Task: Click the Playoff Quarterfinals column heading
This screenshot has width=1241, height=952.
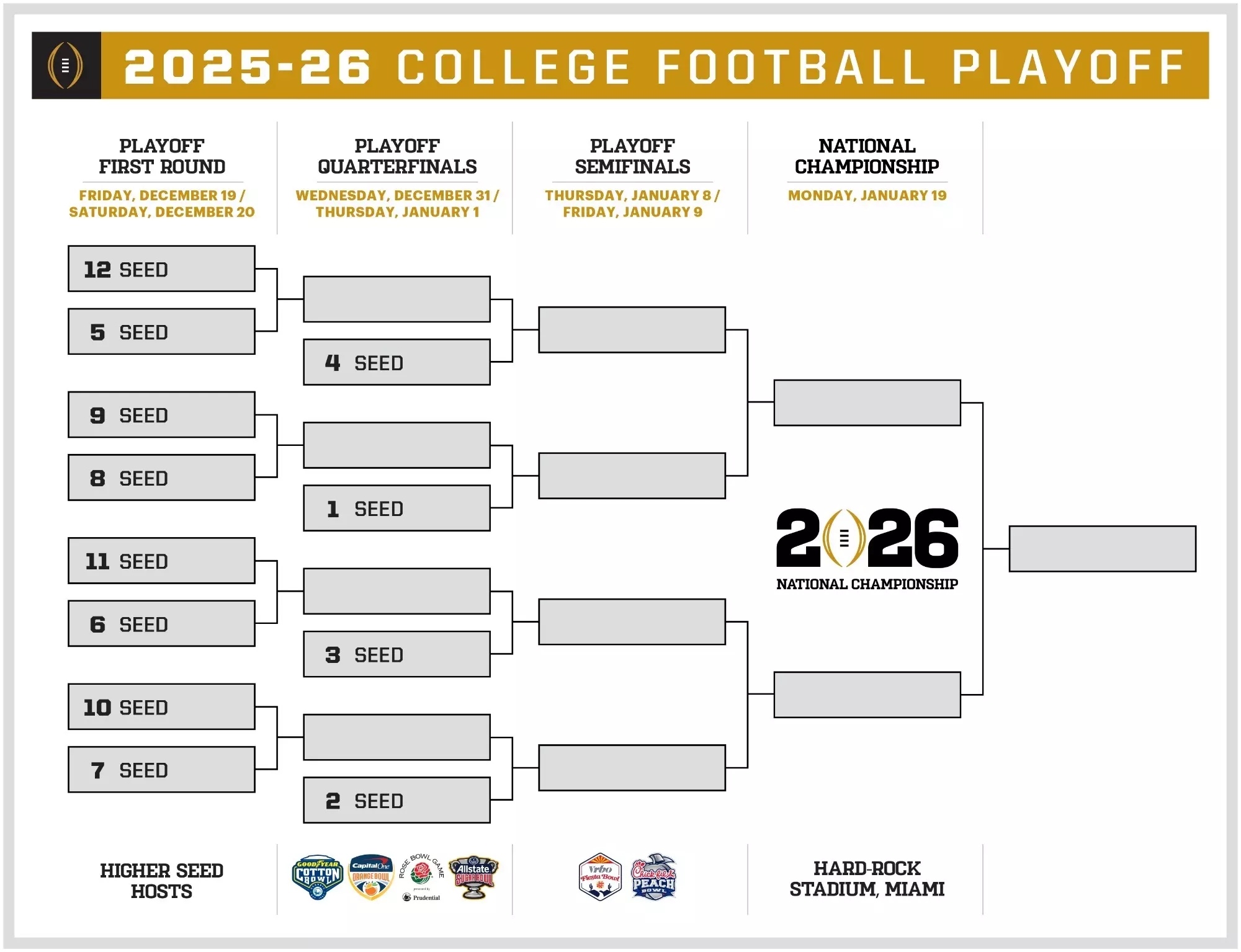Action: click(x=397, y=156)
